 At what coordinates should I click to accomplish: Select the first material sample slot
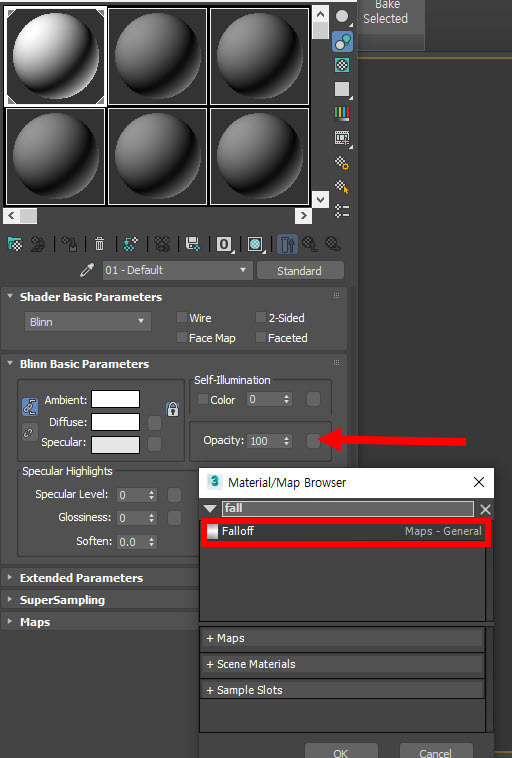pos(55,56)
